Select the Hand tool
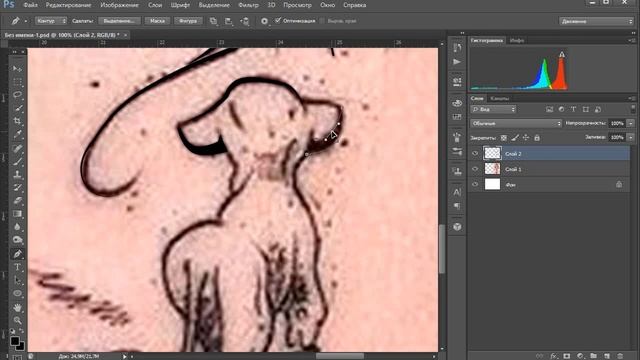 [x=17, y=307]
